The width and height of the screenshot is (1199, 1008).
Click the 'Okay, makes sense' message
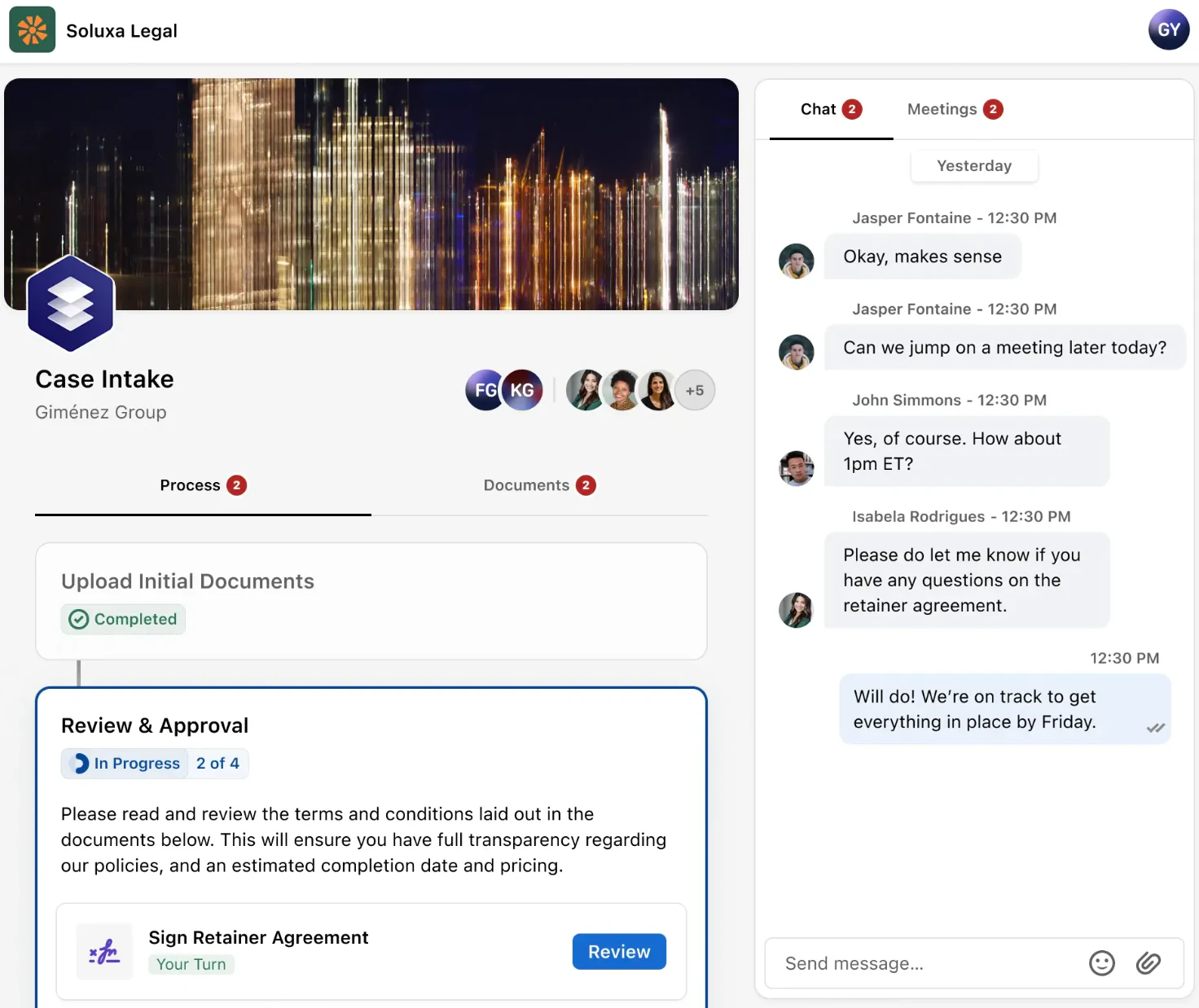tap(923, 256)
